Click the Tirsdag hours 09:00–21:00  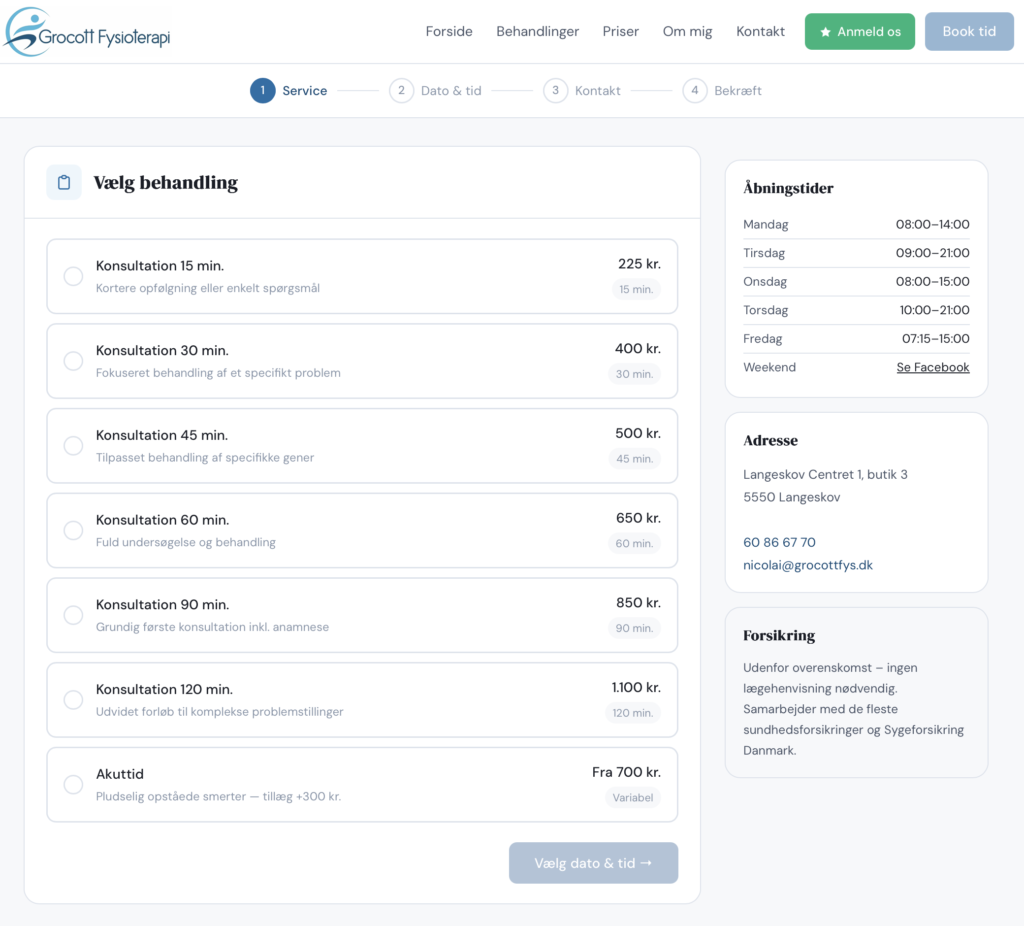(932, 253)
